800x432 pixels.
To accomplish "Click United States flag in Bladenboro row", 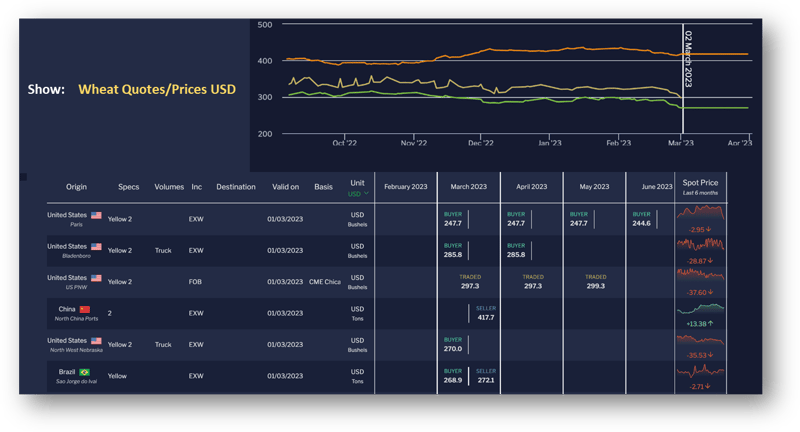I will 96,247.
